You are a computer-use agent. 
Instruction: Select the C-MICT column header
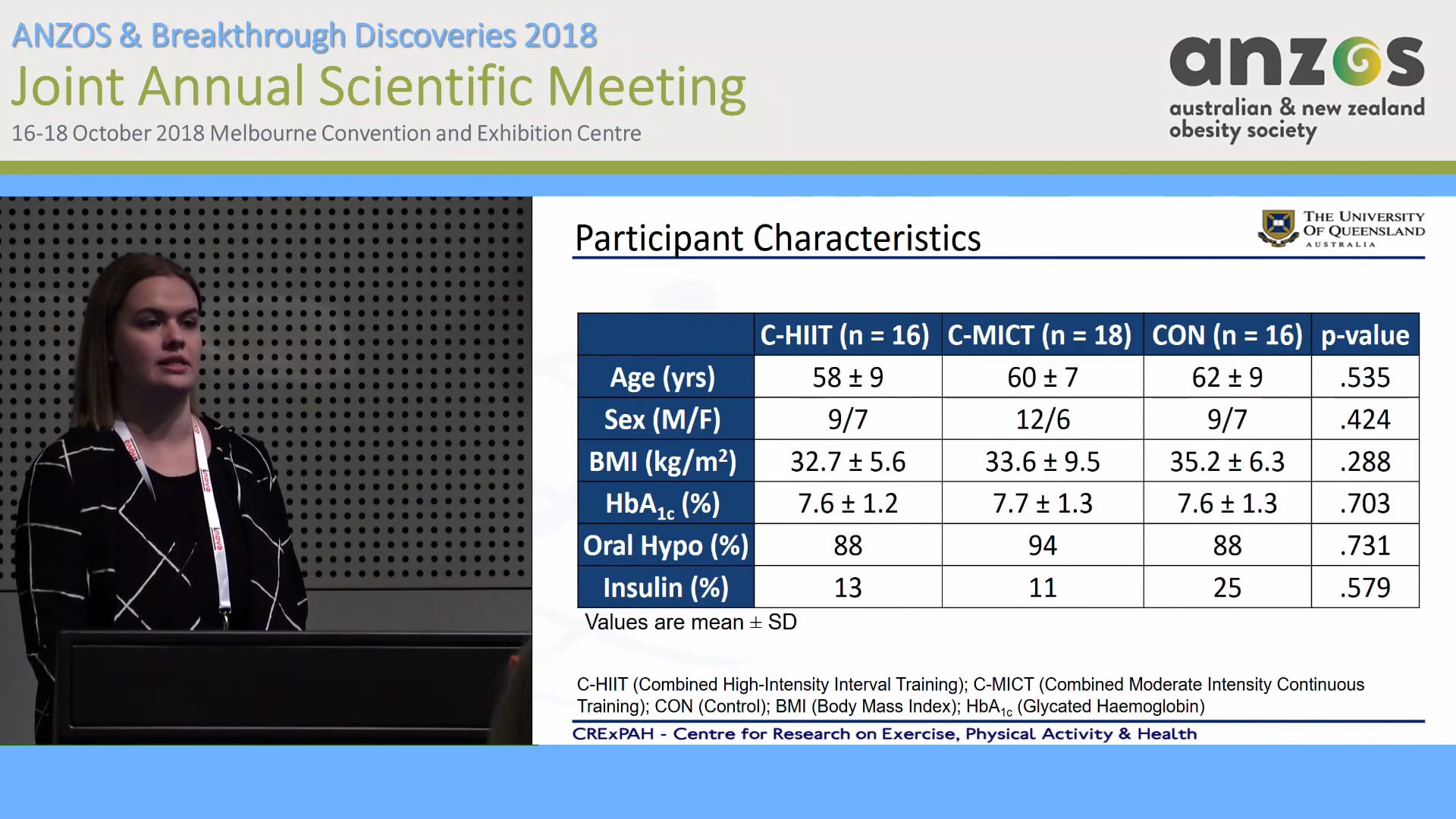click(x=1039, y=335)
